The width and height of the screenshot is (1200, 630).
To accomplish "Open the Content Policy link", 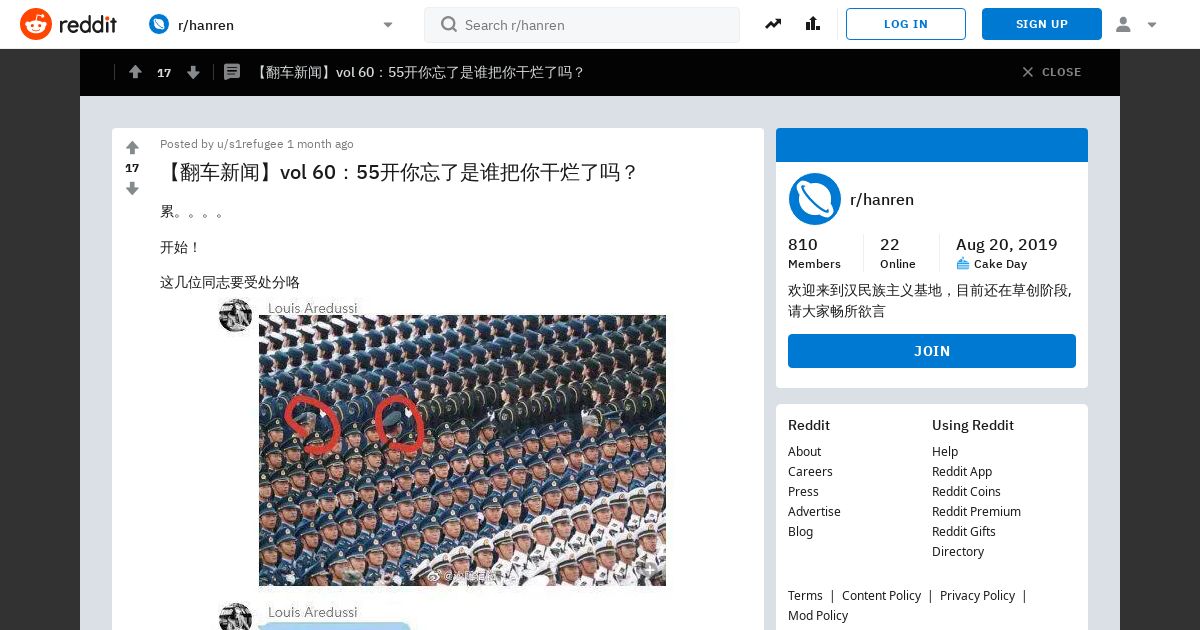I will pos(881,595).
